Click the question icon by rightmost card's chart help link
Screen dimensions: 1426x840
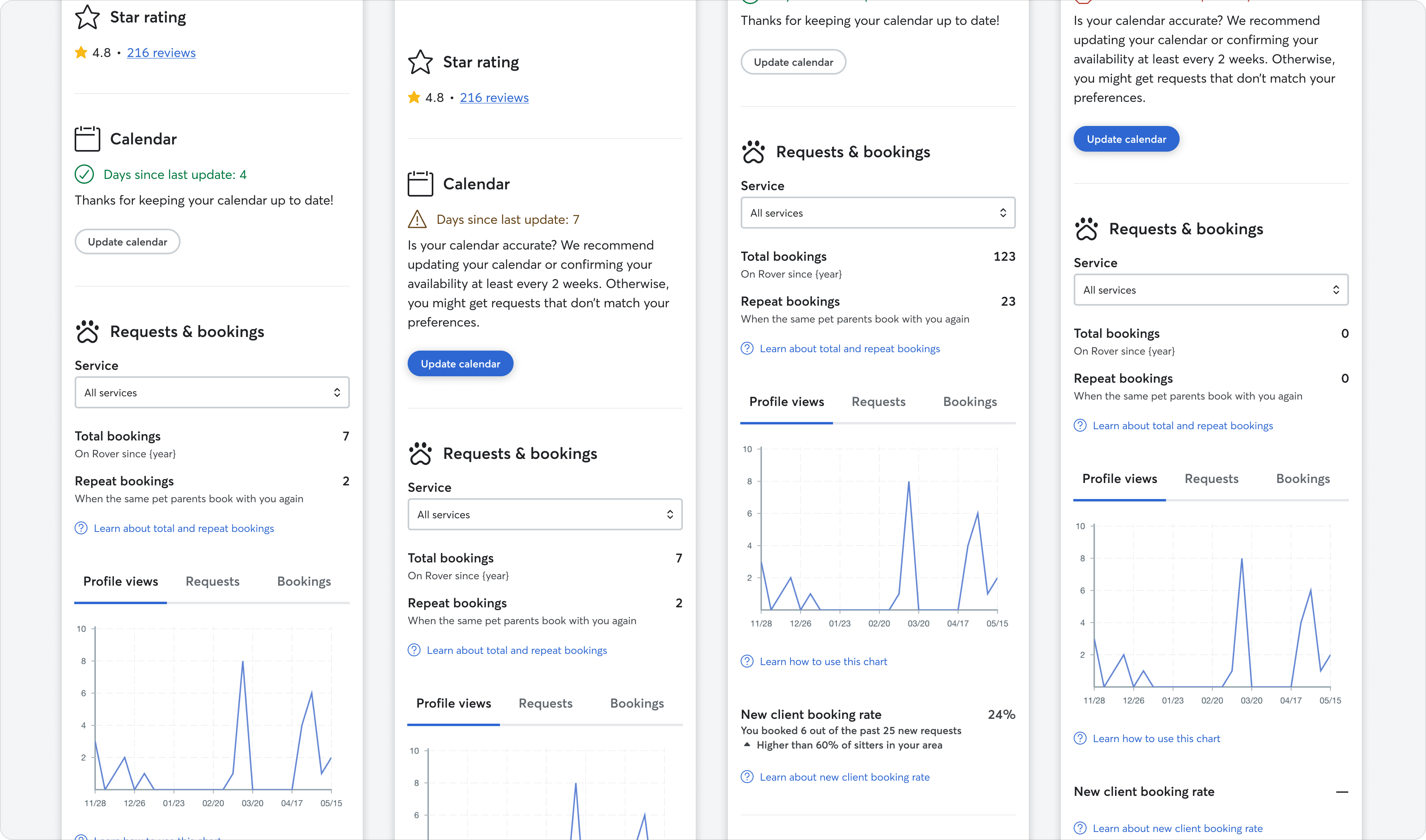click(1080, 738)
